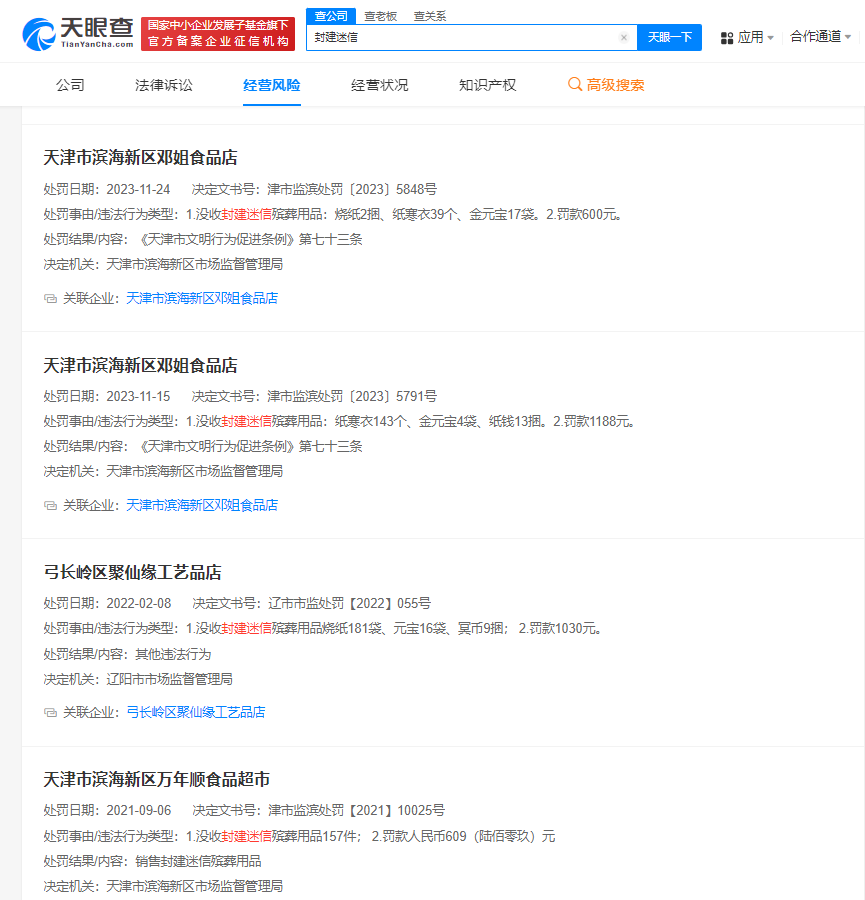The image size is (865, 900).
Task: Switch to the 查老板 search tab
Action: pos(380,16)
